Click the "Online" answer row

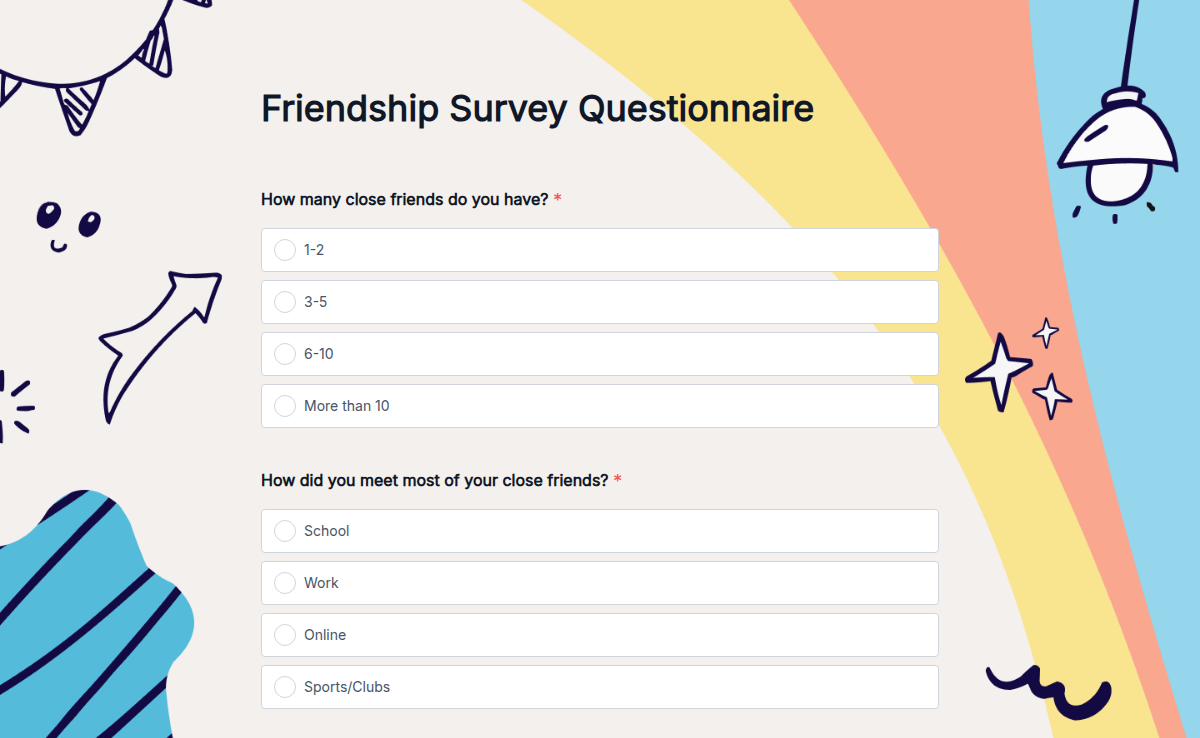point(600,635)
